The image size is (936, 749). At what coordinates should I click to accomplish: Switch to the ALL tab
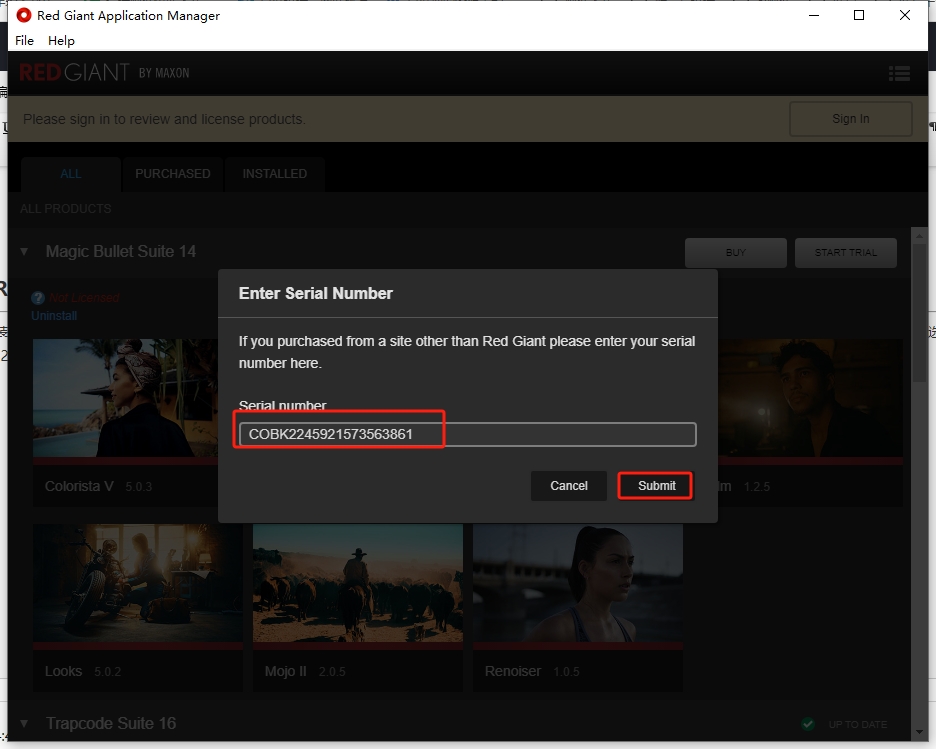pos(70,174)
